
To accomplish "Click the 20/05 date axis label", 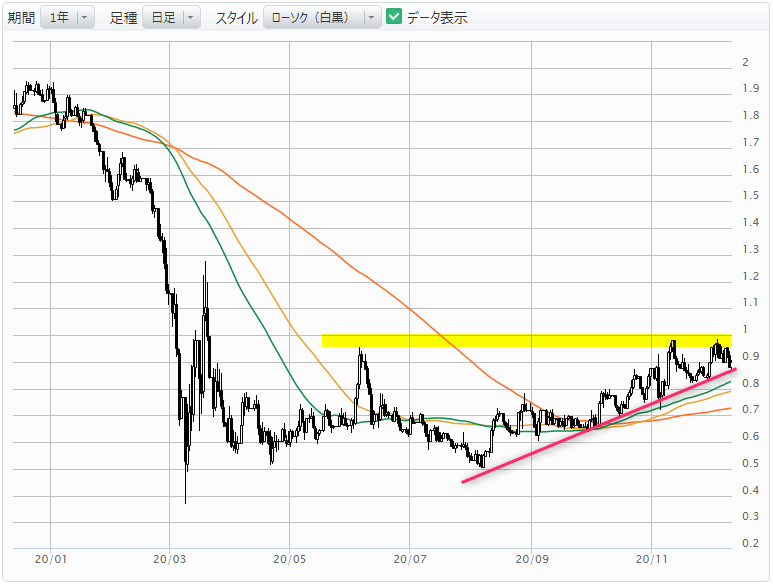I will click(x=289, y=559).
